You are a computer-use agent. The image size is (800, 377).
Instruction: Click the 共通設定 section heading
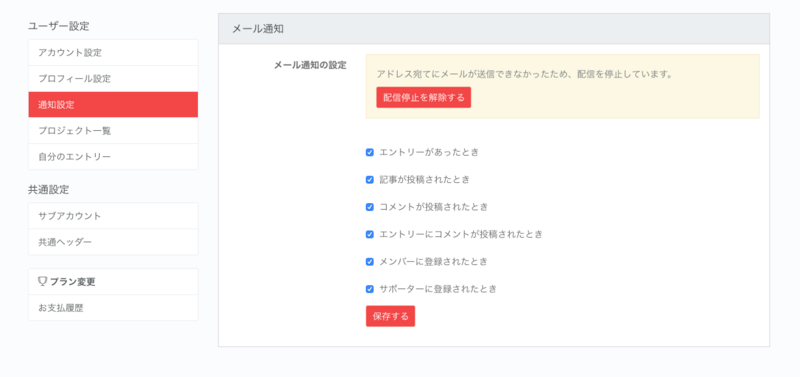click(48, 190)
